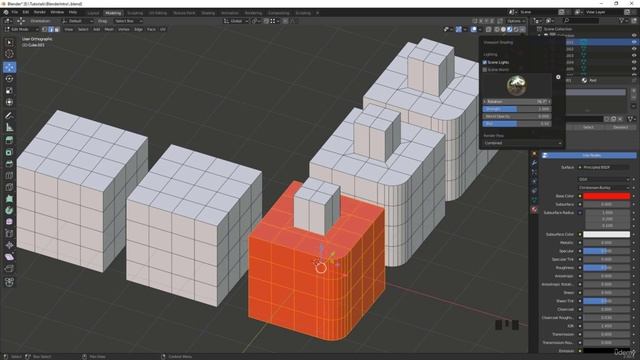Expand the Options dropdown in viewport header
The width and height of the screenshot is (640, 360).
[516, 21]
